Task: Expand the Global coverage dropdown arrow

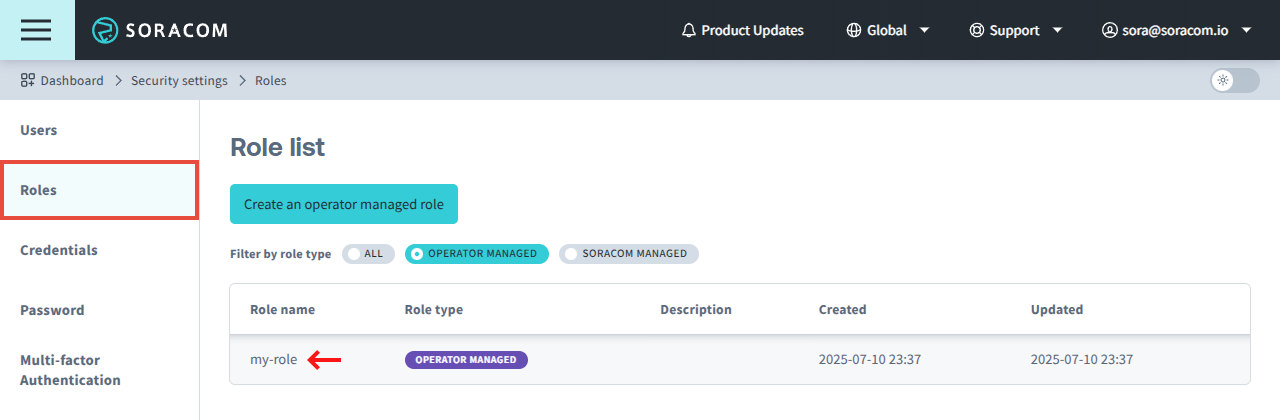Action: click(x=924, y=30)
